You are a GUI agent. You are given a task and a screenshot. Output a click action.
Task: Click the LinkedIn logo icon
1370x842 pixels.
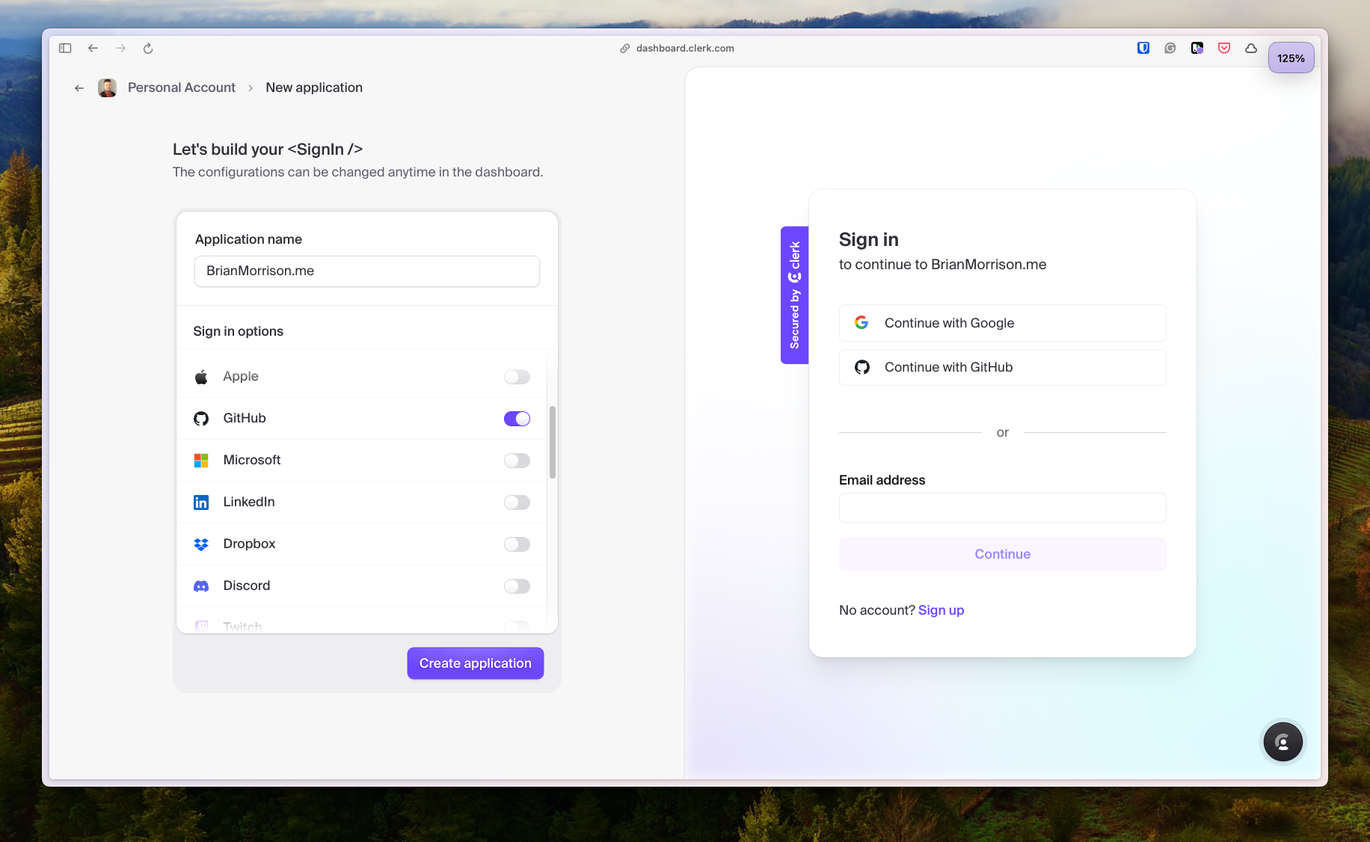pyautogui.click(x=201, y=503)
